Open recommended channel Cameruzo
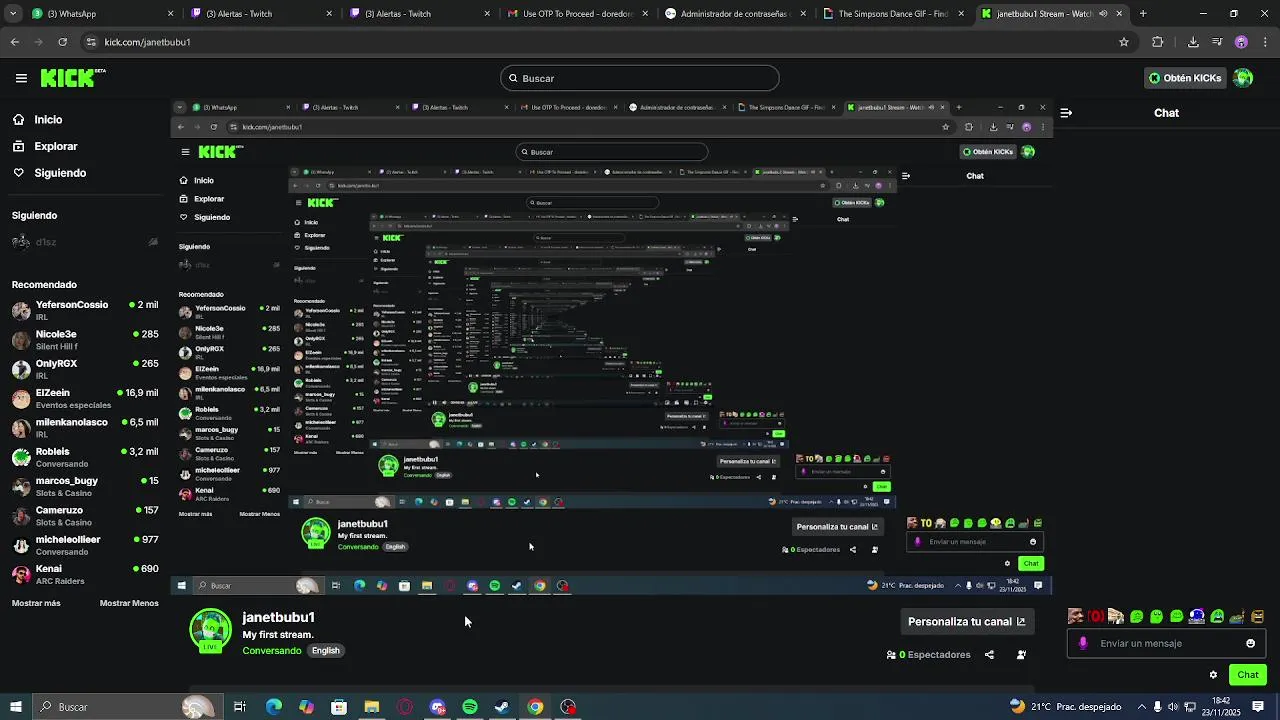 tap(85, 516)
